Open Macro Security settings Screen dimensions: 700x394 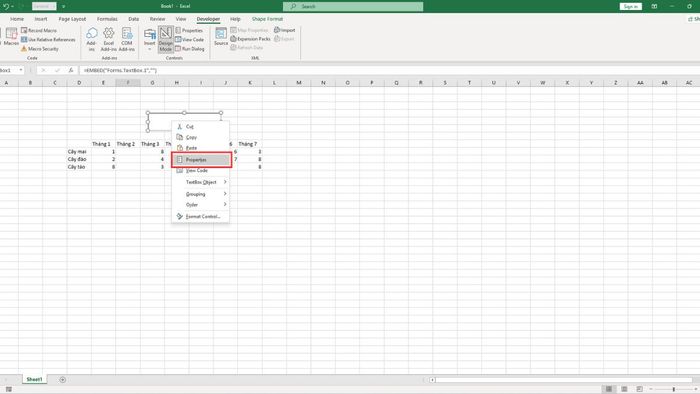coord(40,49)
